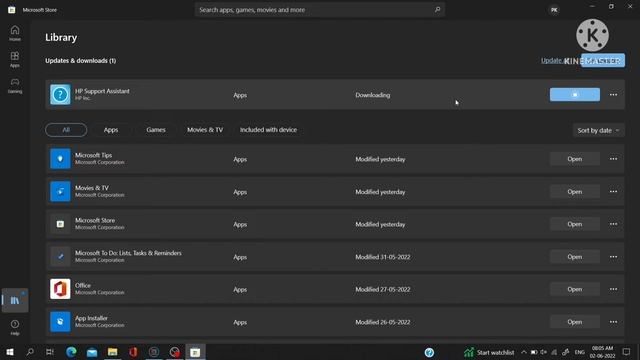Click 'HP Support Assistant' title text
Viewport: 640px width, 360px height.
coord(102,91)
